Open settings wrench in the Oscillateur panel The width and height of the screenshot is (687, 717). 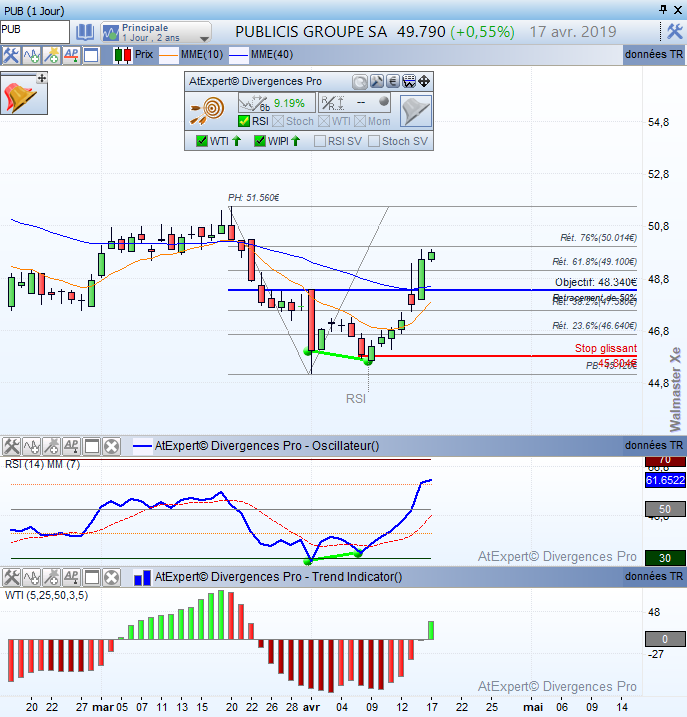(11, 446)
